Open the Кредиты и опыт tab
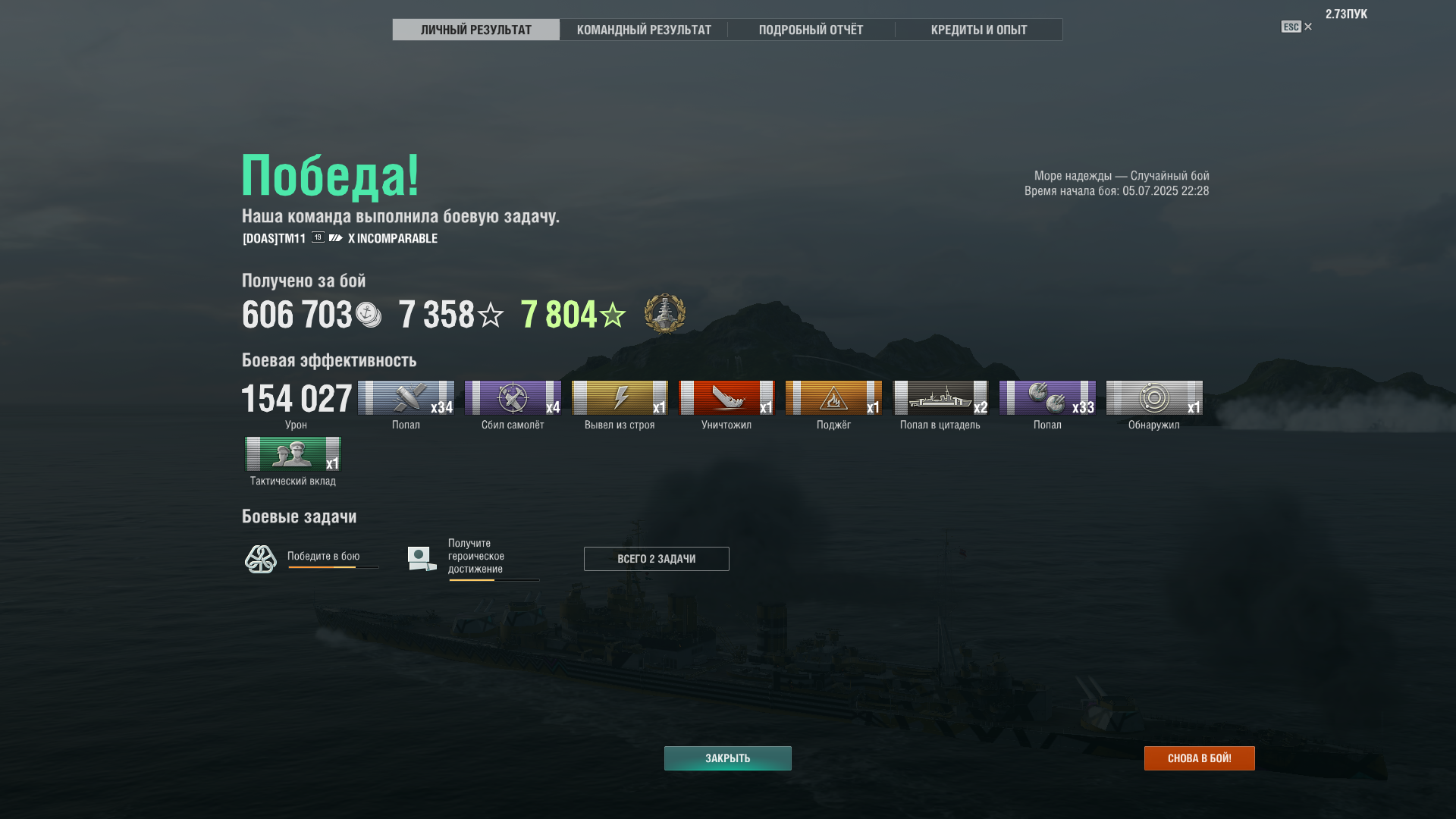Viewport: 1456px width, 819px height. pyautogui.click(x=979, y=30)
